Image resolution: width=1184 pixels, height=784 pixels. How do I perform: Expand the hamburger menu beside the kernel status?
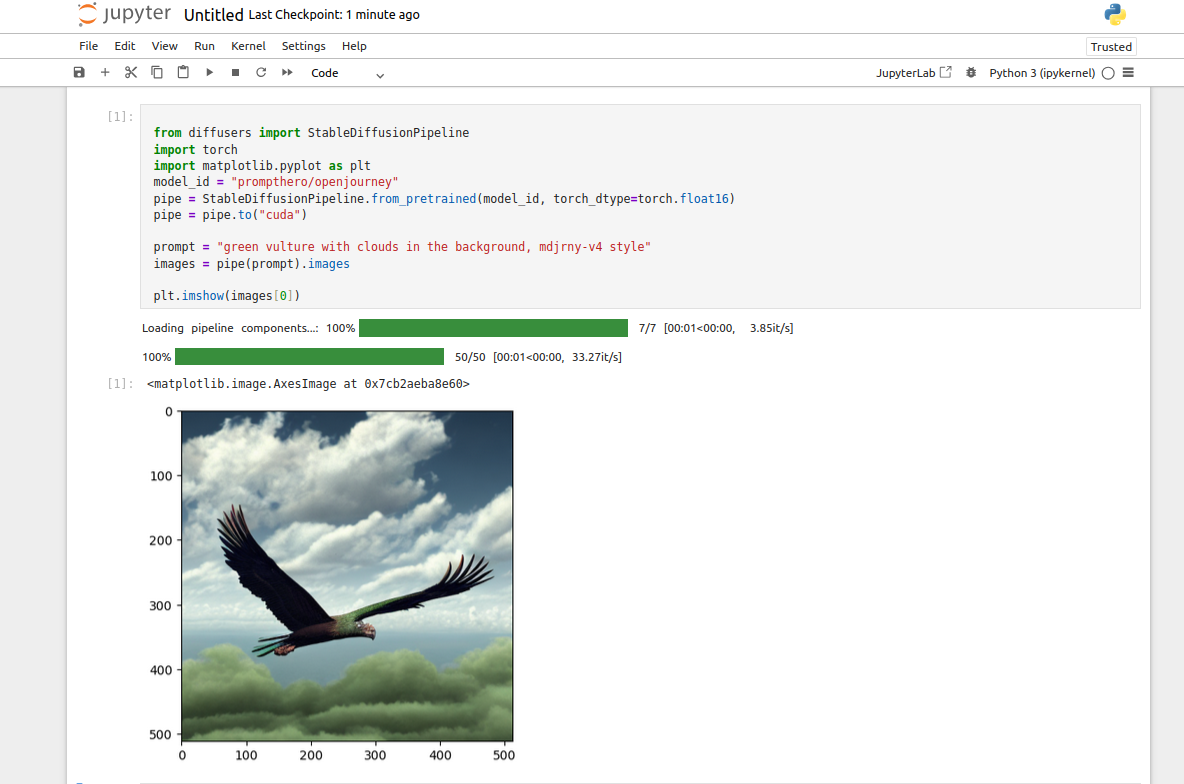[1128, 73]
